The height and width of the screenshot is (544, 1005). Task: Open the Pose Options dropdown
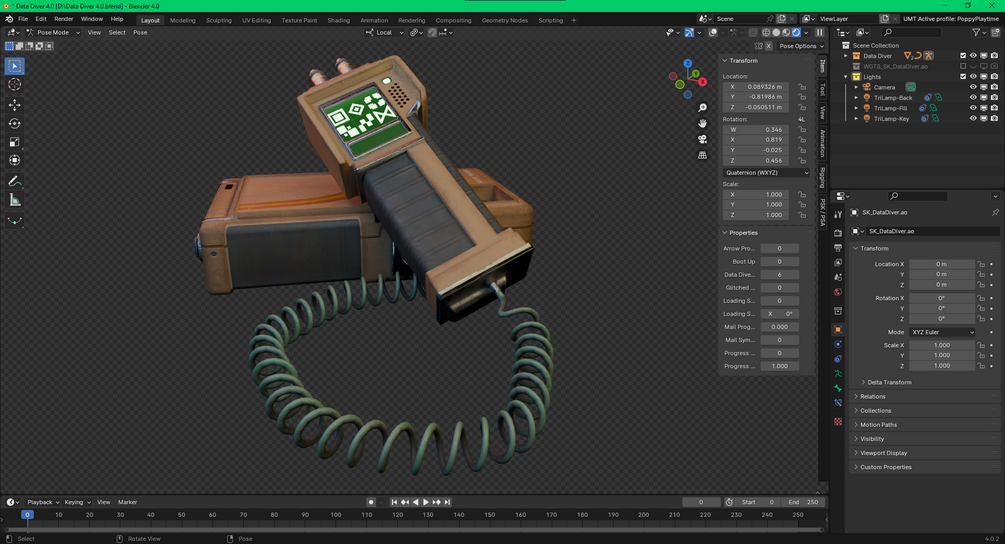(801, 46)
